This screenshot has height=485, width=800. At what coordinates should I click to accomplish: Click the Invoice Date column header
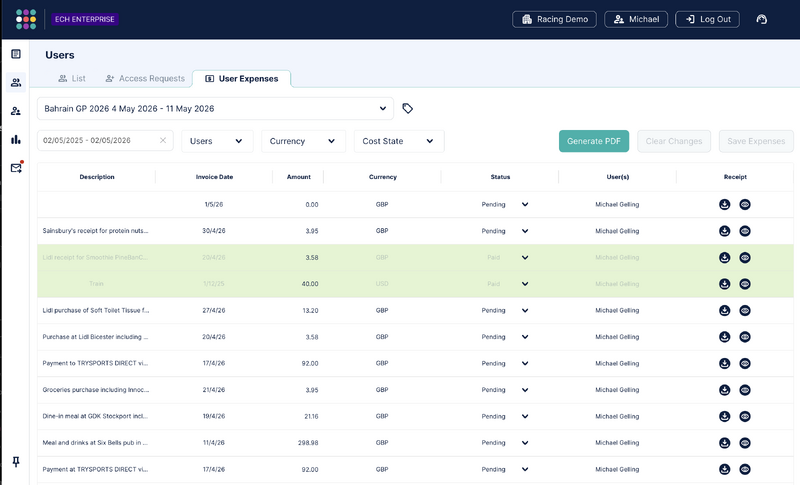(214, 177)
